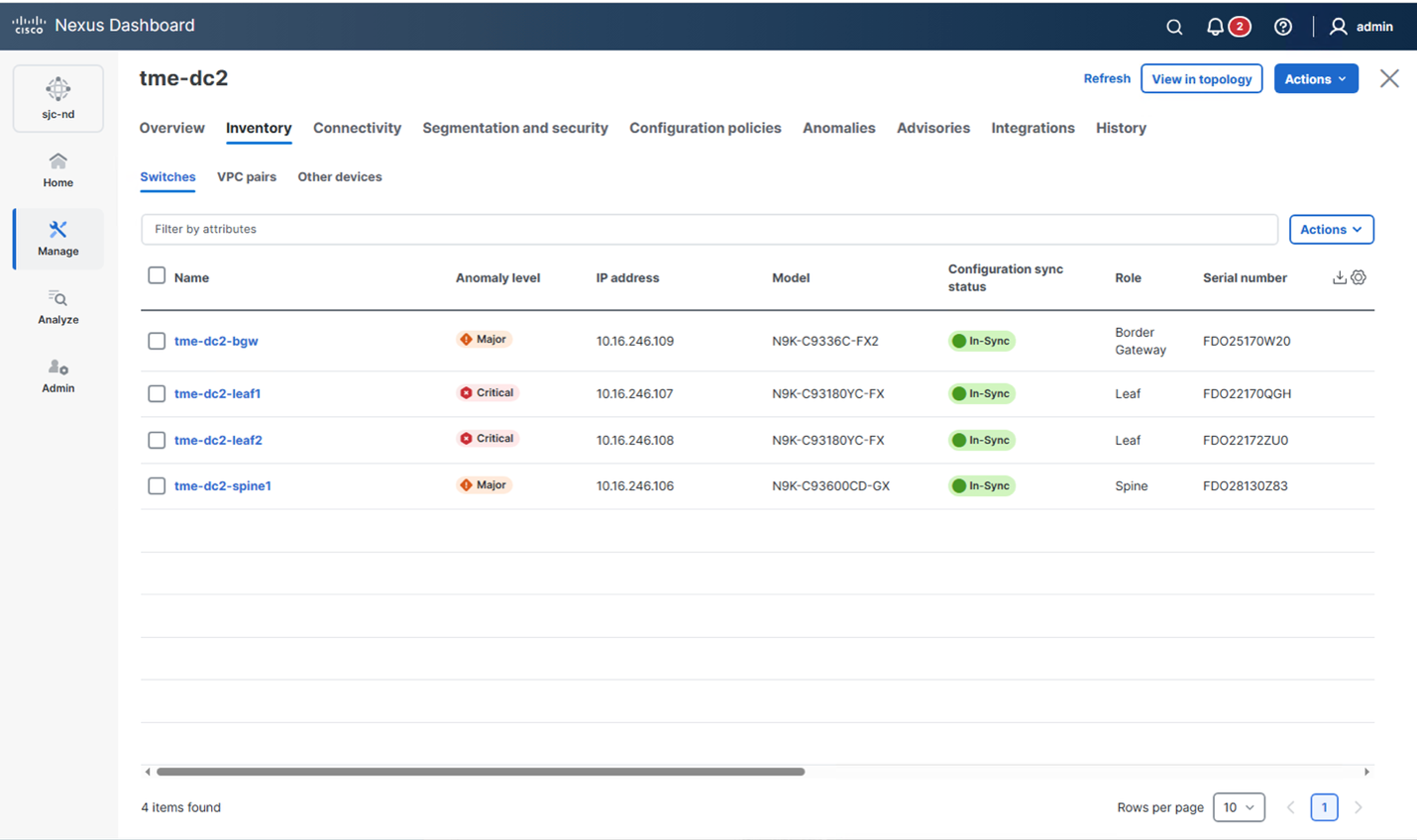Open Analyze in the sidebar
1417x840 pixels.
point(58,307)
